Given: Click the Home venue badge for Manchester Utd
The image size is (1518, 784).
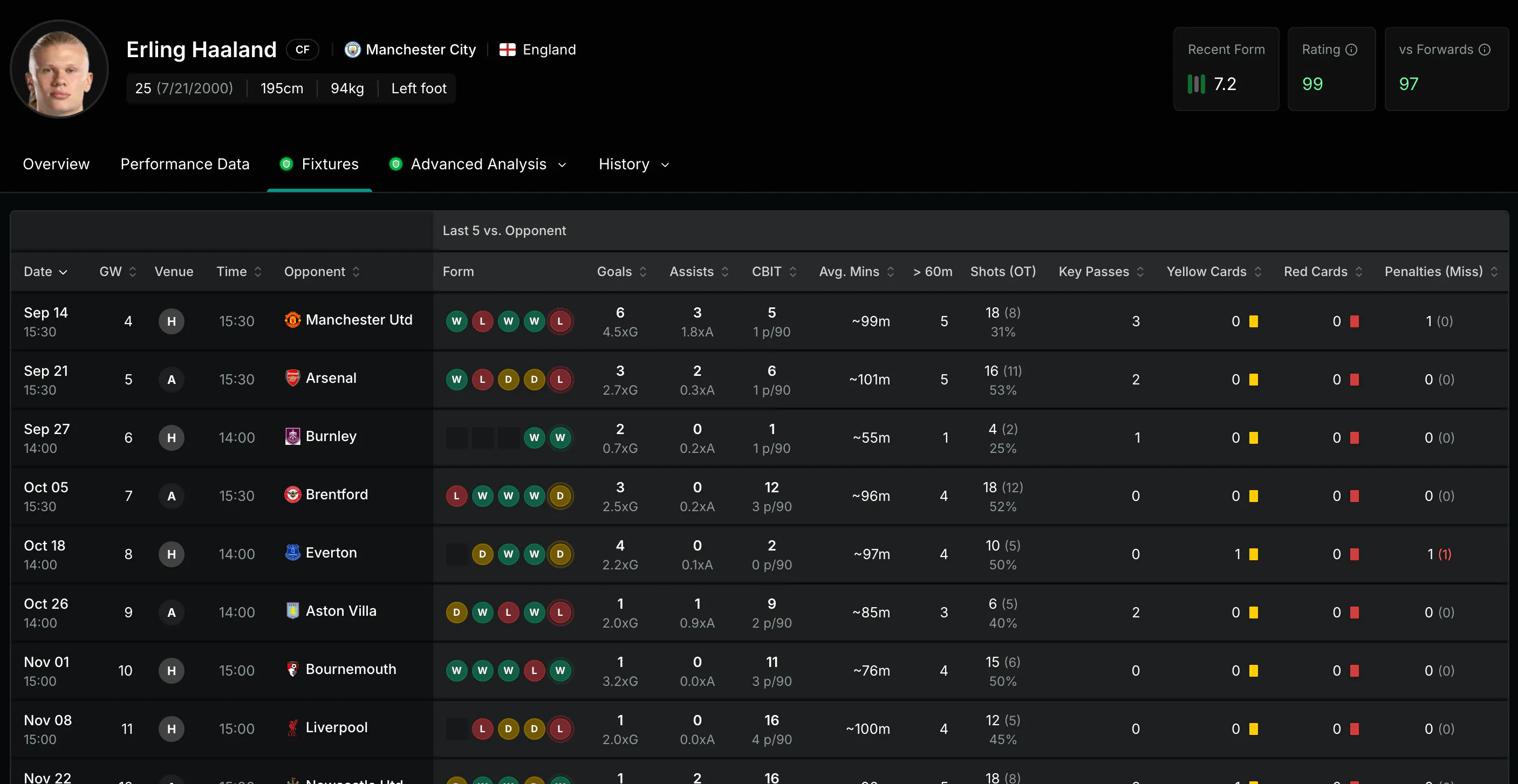Looking at the screenshot, I should coord(172,321).
